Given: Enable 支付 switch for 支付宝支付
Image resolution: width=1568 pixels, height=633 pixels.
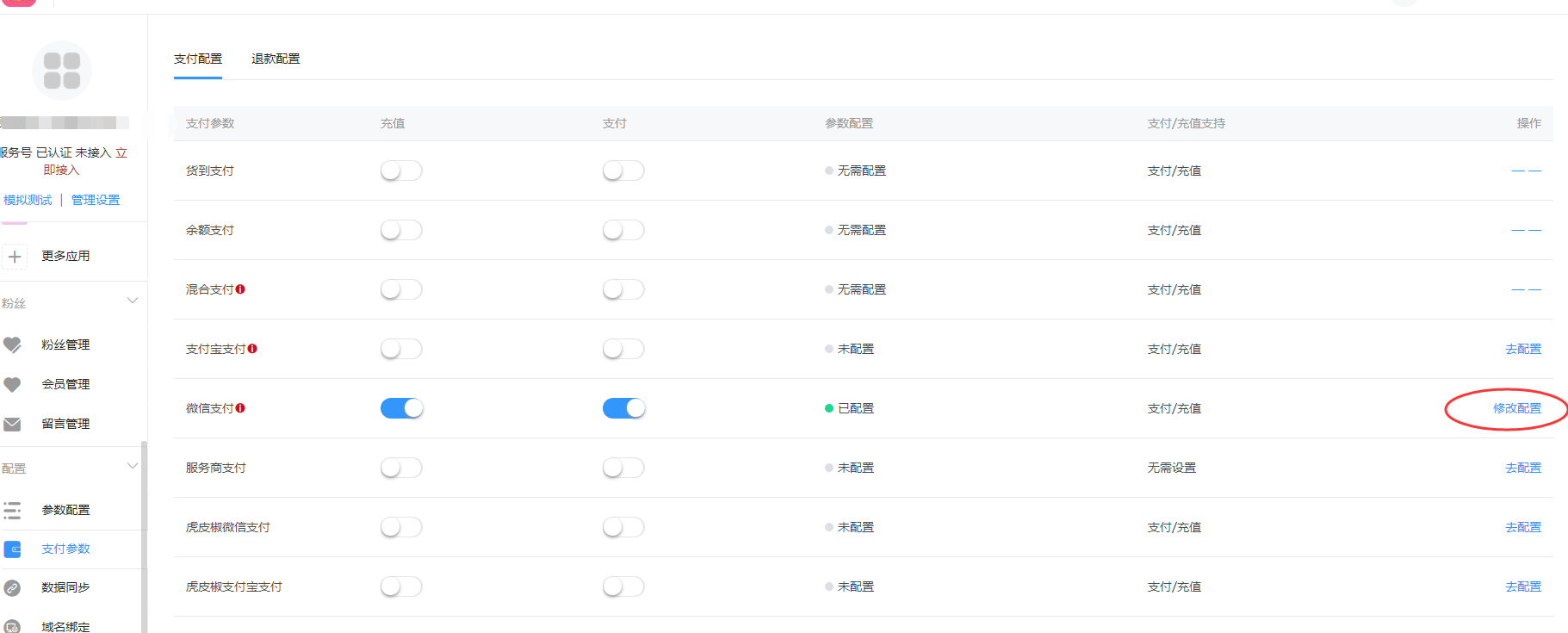Looking at the screenshot, I should pos(623,349).
